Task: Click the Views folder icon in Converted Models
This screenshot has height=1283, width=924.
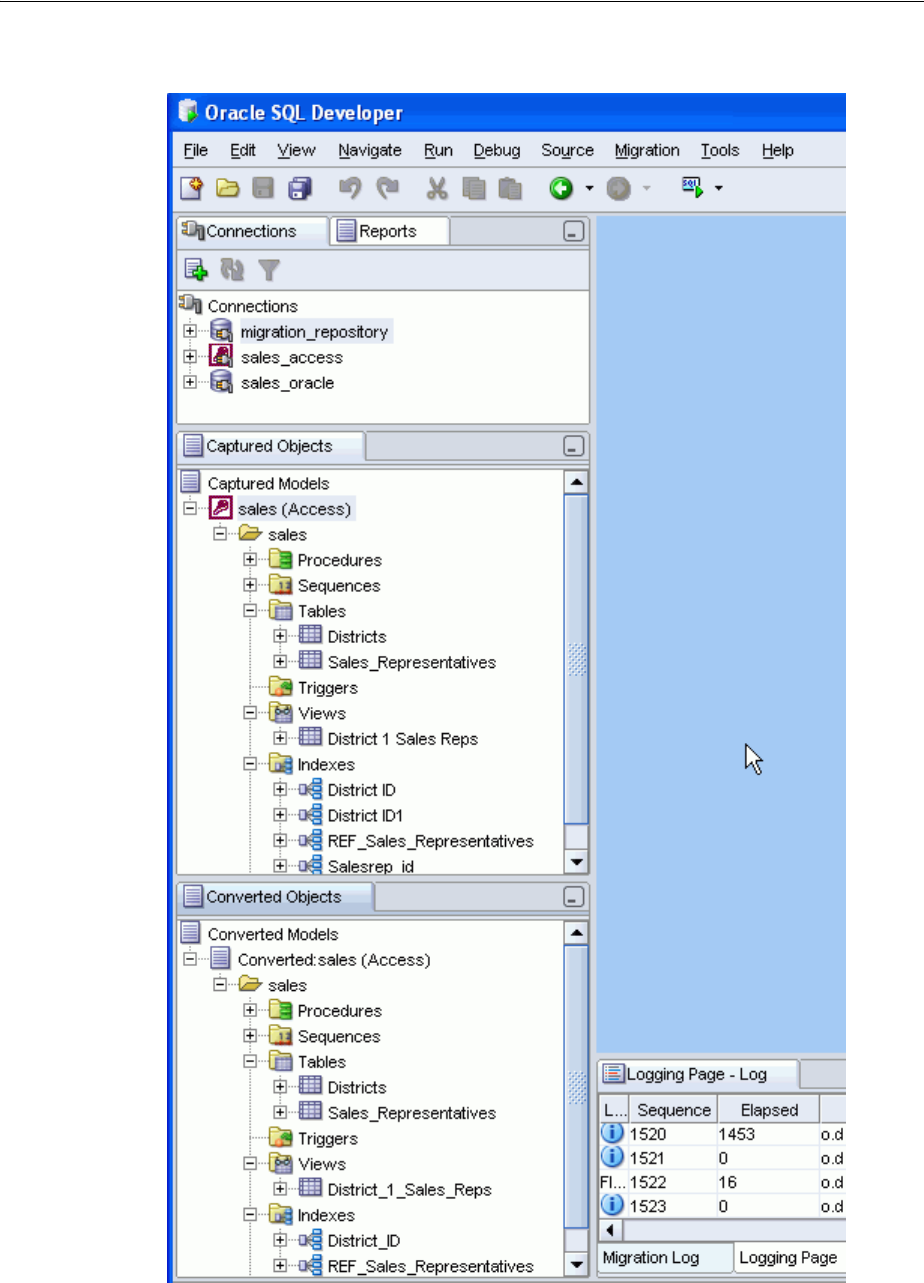Action: coord(280,1164)
